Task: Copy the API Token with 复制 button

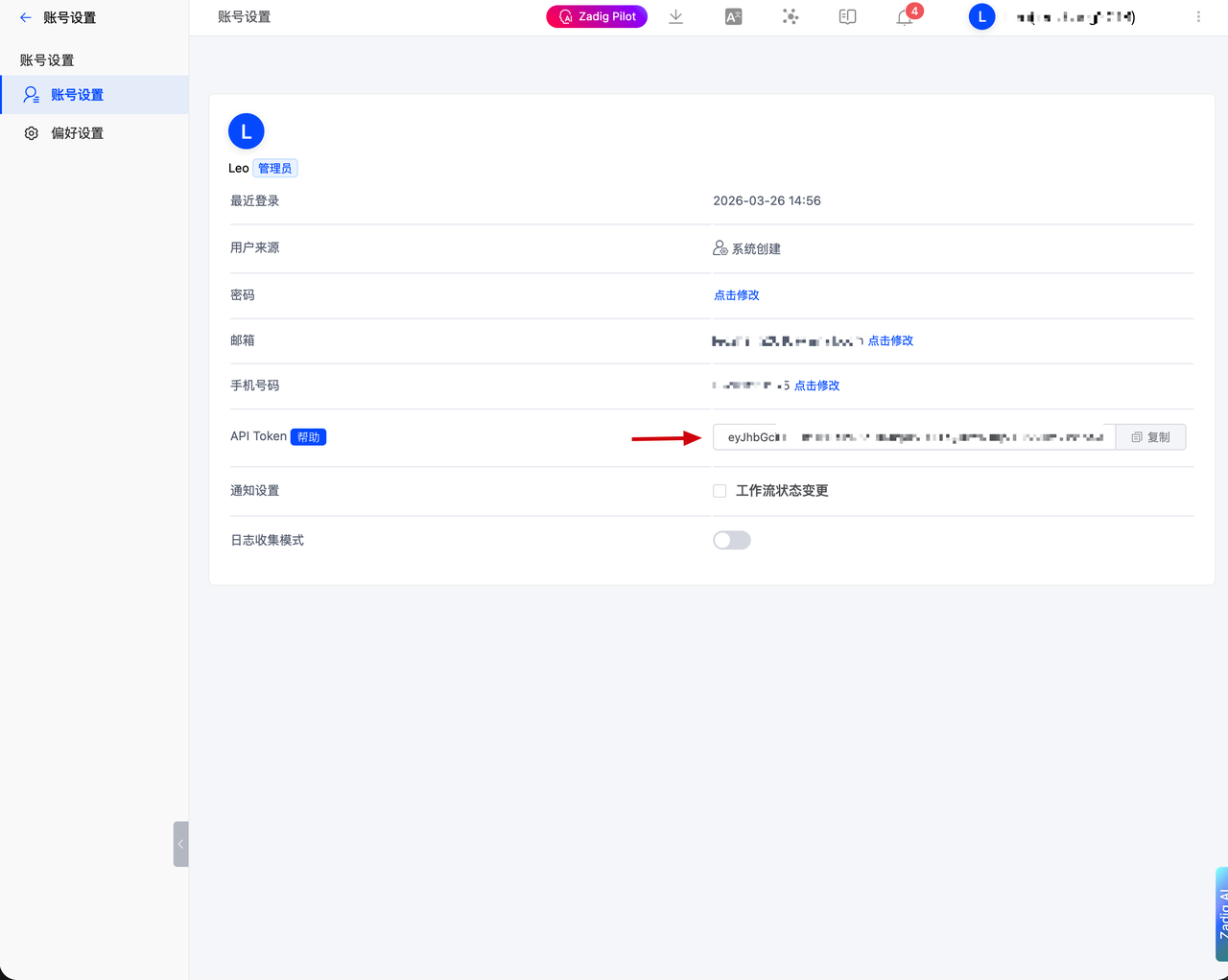Action: [x=1151, y=437]
